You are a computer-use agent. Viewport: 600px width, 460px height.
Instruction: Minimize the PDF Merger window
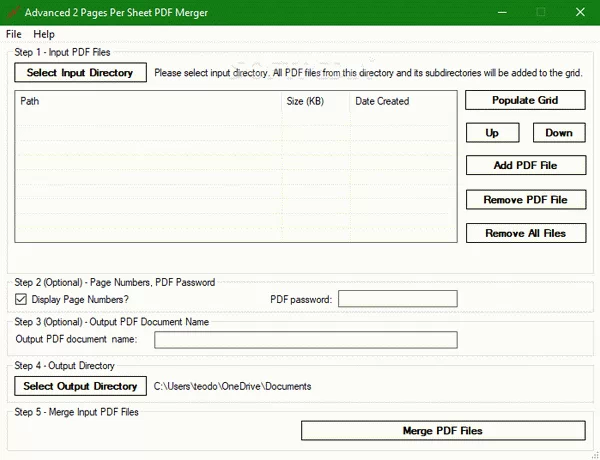pos(502,12)
